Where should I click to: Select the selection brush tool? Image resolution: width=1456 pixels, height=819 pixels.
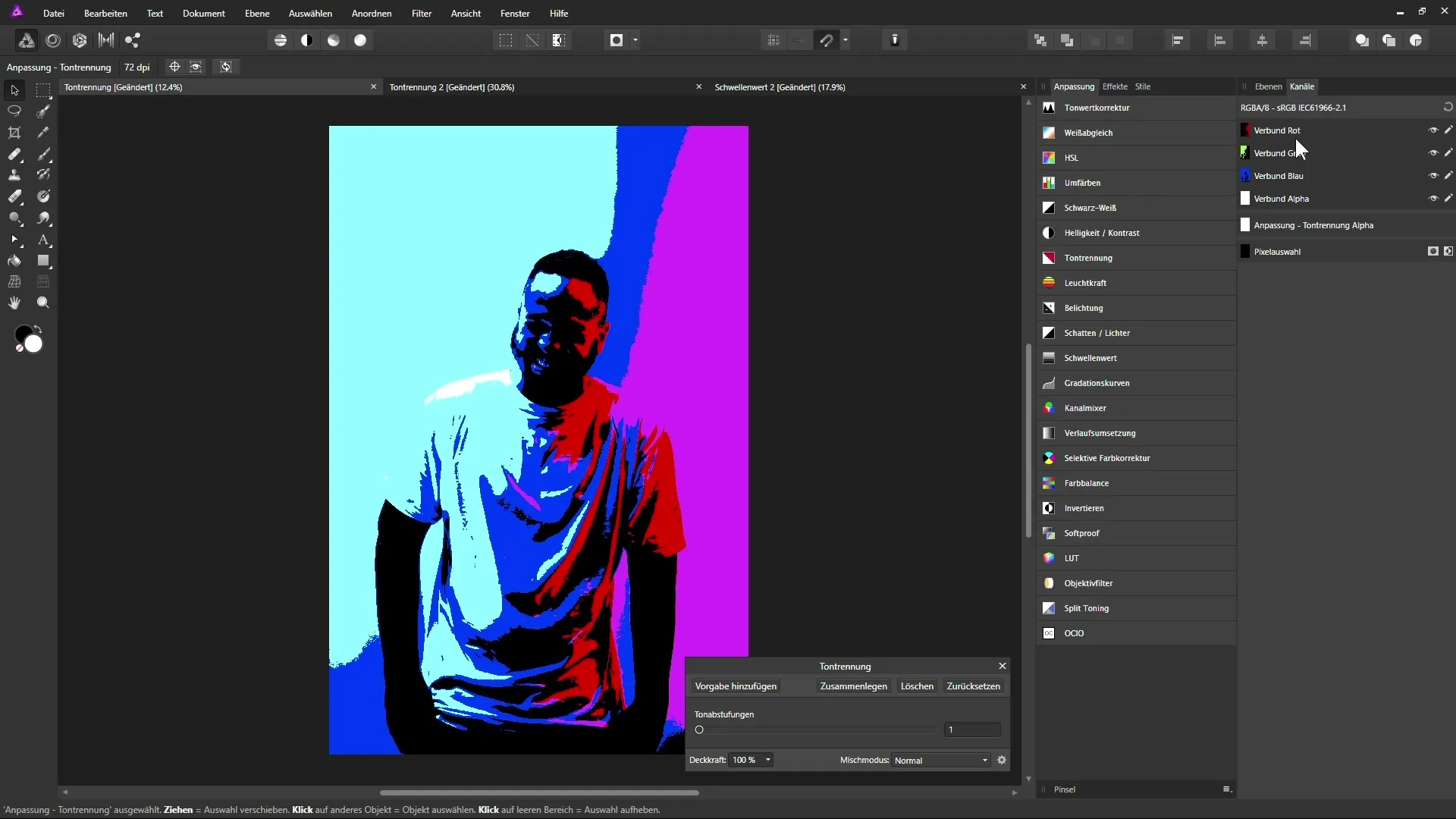43,111
